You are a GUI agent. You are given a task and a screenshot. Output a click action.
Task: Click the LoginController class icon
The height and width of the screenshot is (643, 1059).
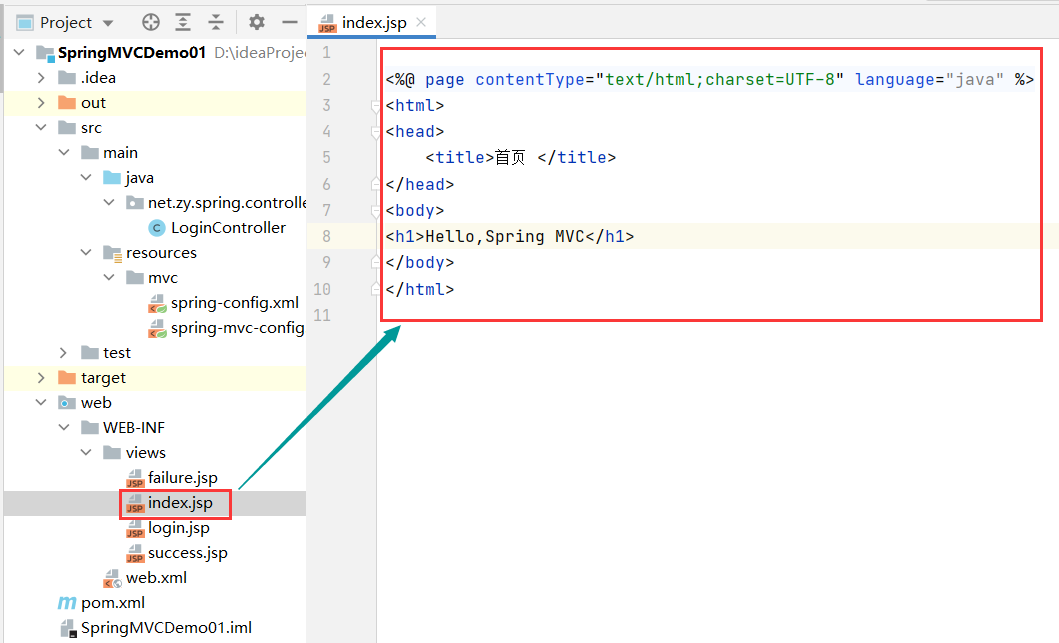(x=157, y=228)
